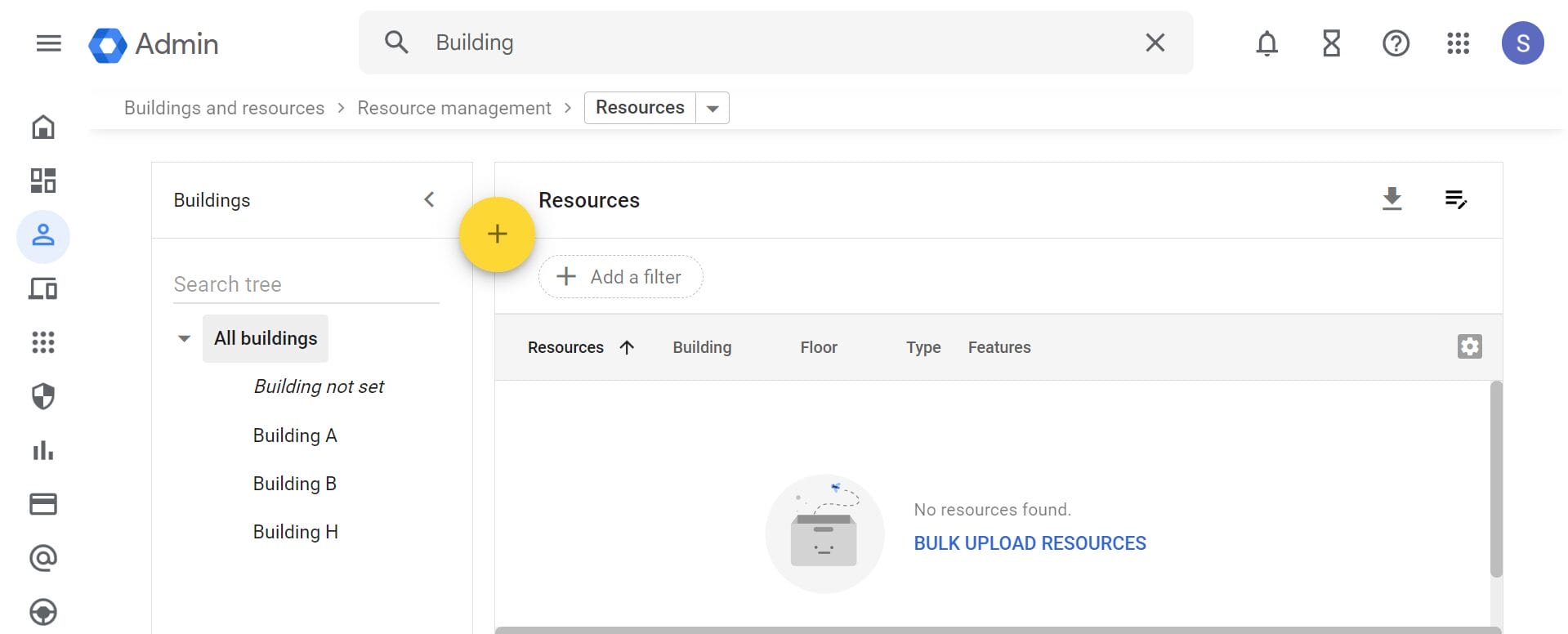Open Directory users sidebar icon

43,236
